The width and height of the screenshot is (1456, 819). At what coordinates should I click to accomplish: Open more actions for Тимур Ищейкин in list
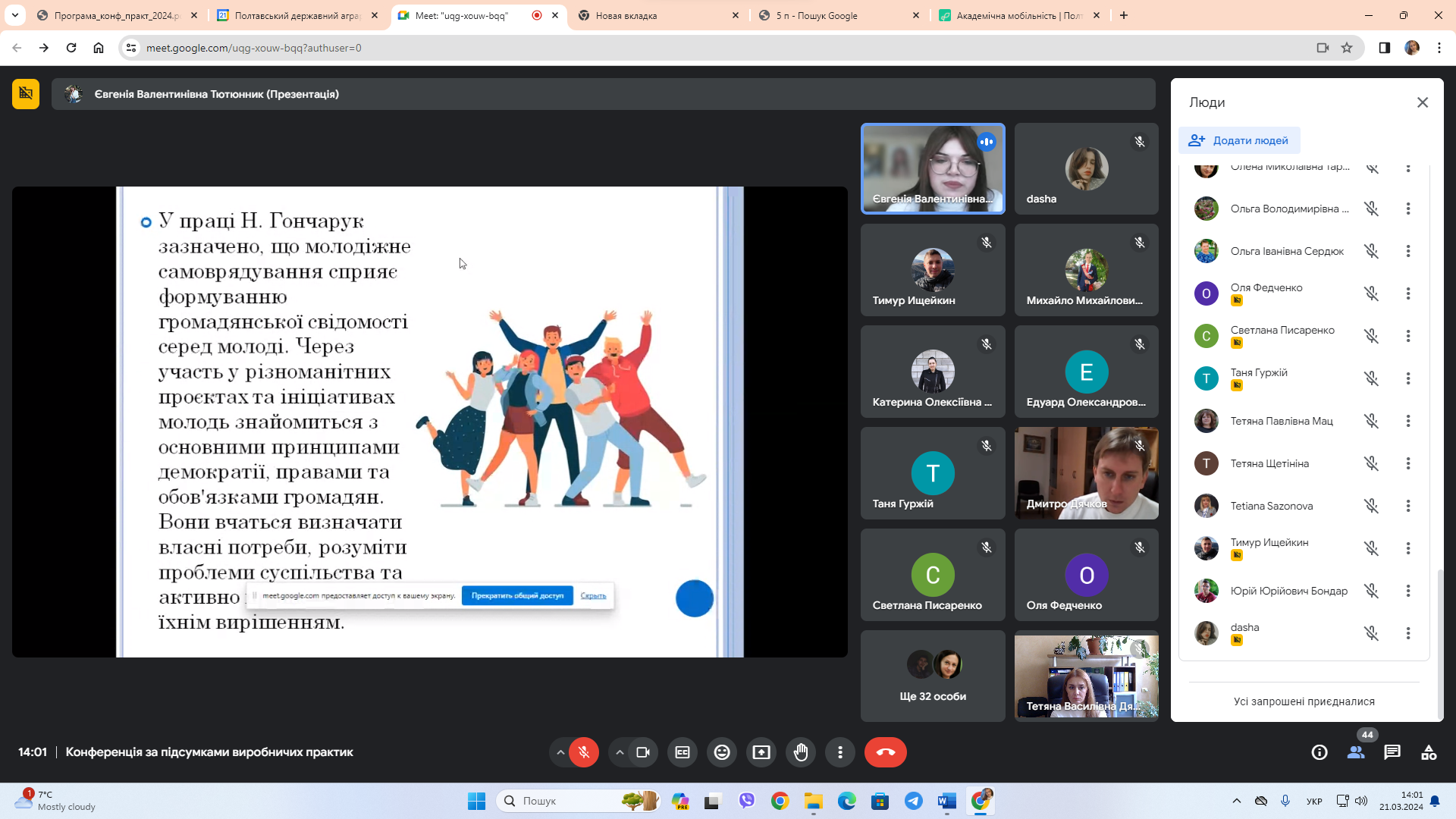[1408, 548]
